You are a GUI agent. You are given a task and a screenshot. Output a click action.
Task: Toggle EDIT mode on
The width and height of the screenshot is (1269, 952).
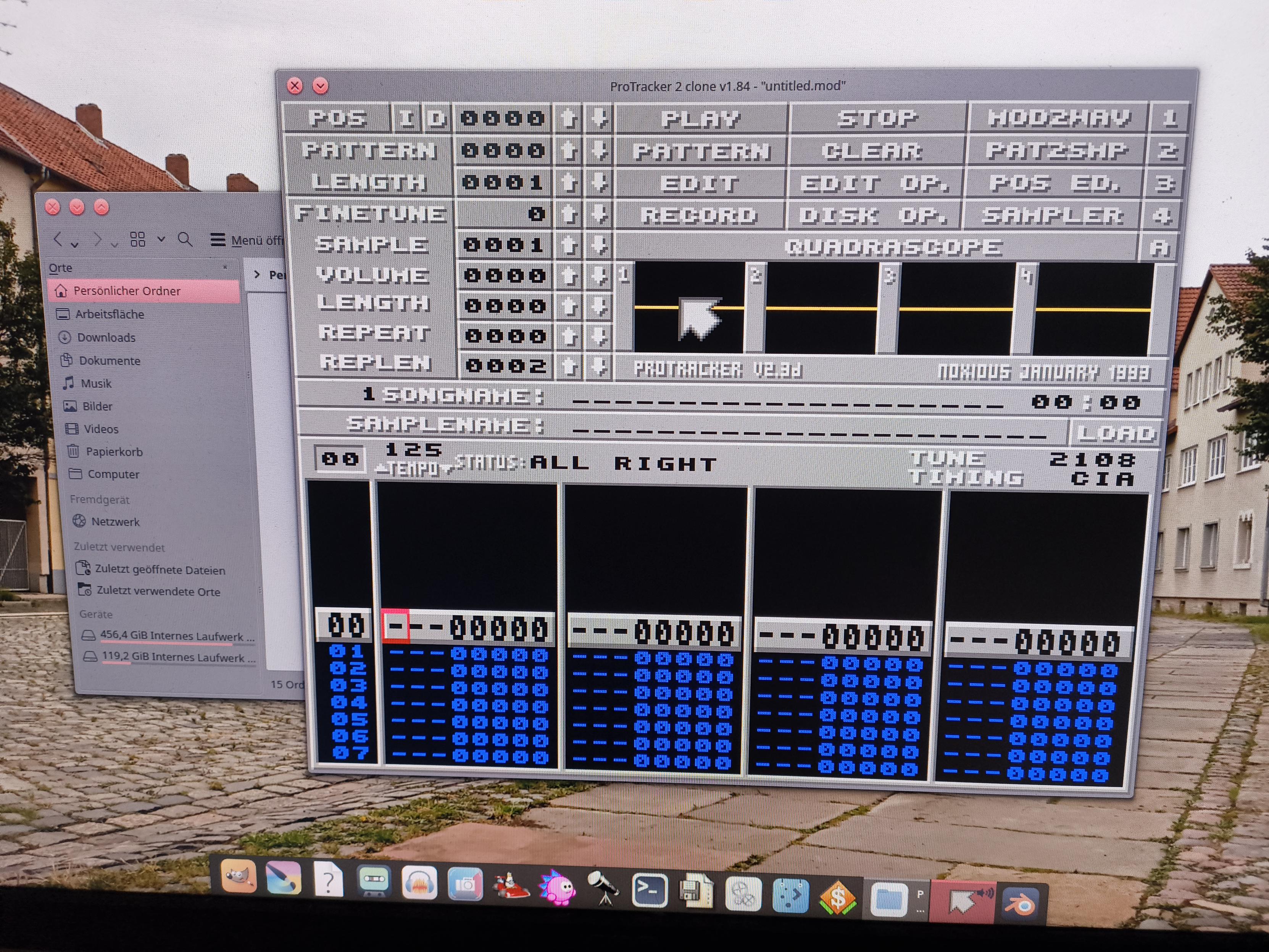click(699, 184)
